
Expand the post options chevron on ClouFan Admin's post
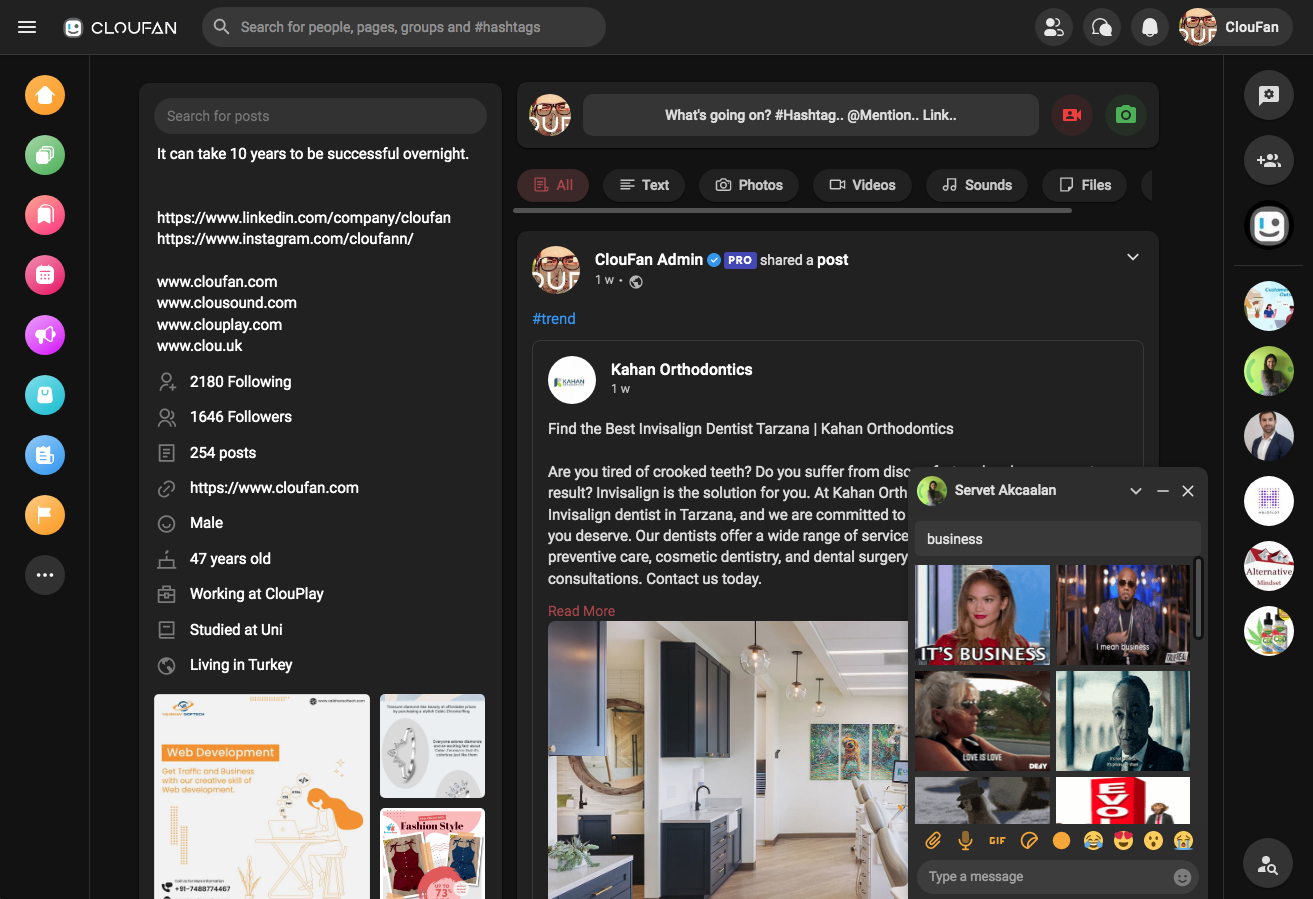tap(1133, 258)
